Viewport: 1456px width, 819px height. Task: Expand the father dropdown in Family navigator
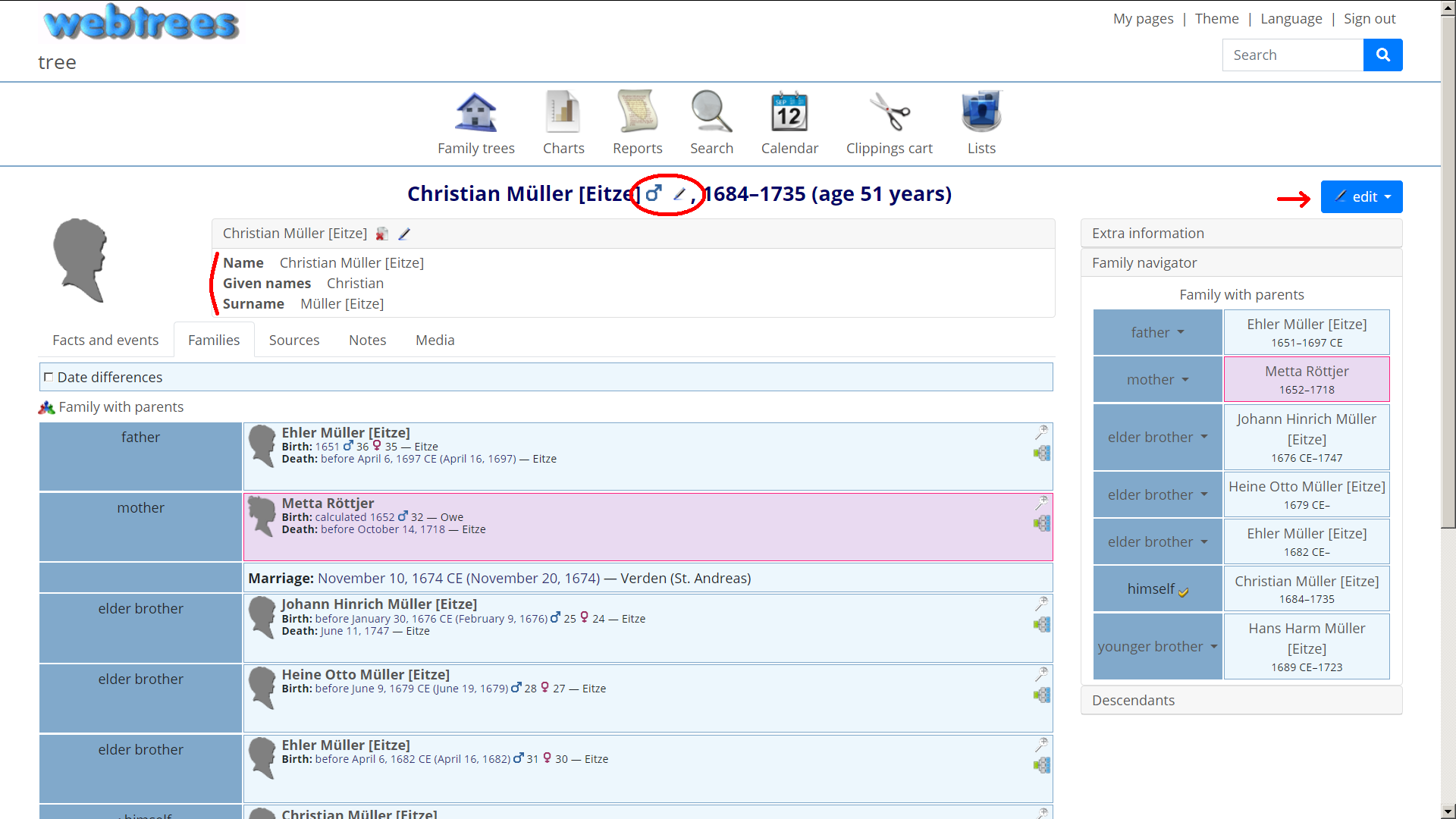1158,333
